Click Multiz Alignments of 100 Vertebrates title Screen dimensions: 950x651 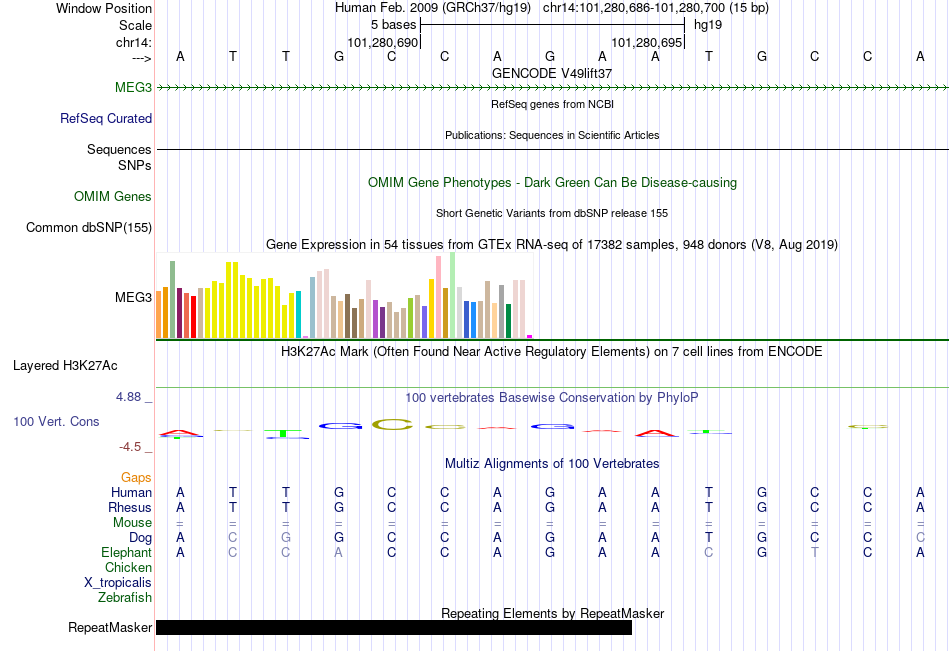click(x=552, y=464)
